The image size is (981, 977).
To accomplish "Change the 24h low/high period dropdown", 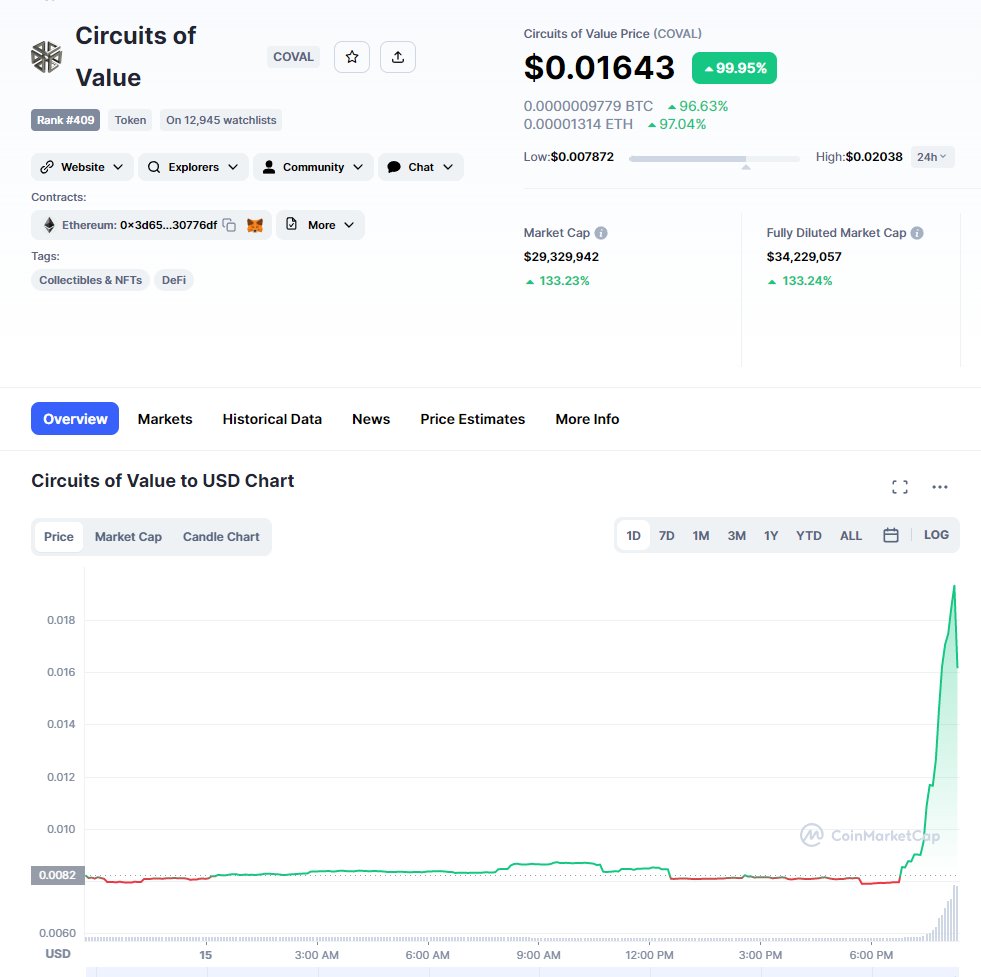I will pyautogui.click(x=932, y=157).
